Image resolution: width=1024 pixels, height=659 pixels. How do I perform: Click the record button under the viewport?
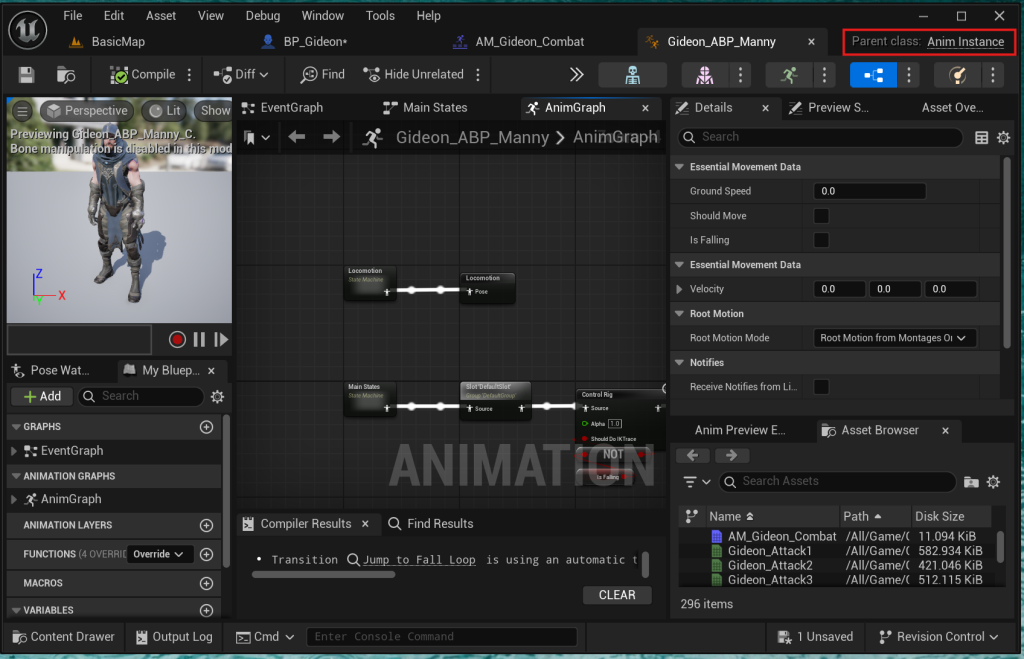[177, 340]
